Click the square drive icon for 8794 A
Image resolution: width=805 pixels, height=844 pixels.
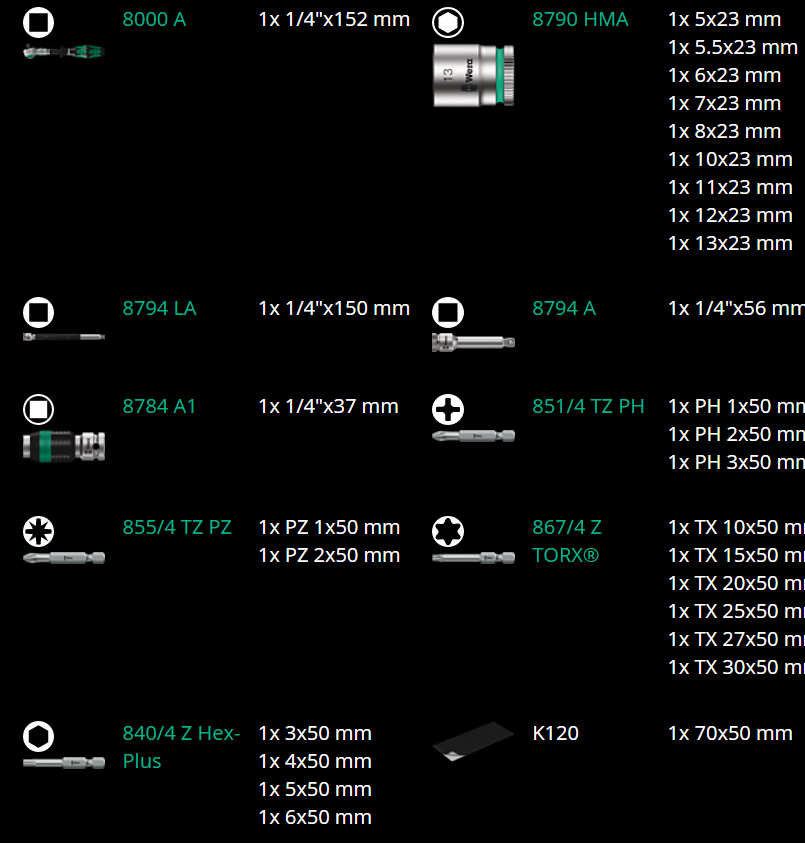[448, 312]
